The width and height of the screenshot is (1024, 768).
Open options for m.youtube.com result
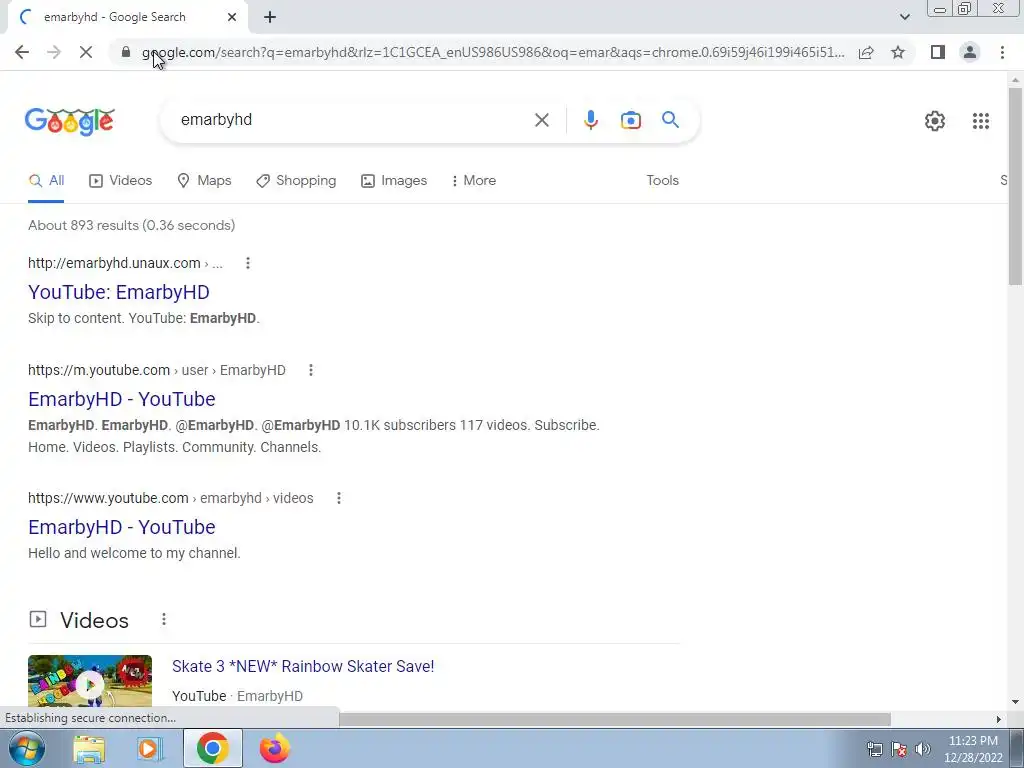(x=311, y=370)
